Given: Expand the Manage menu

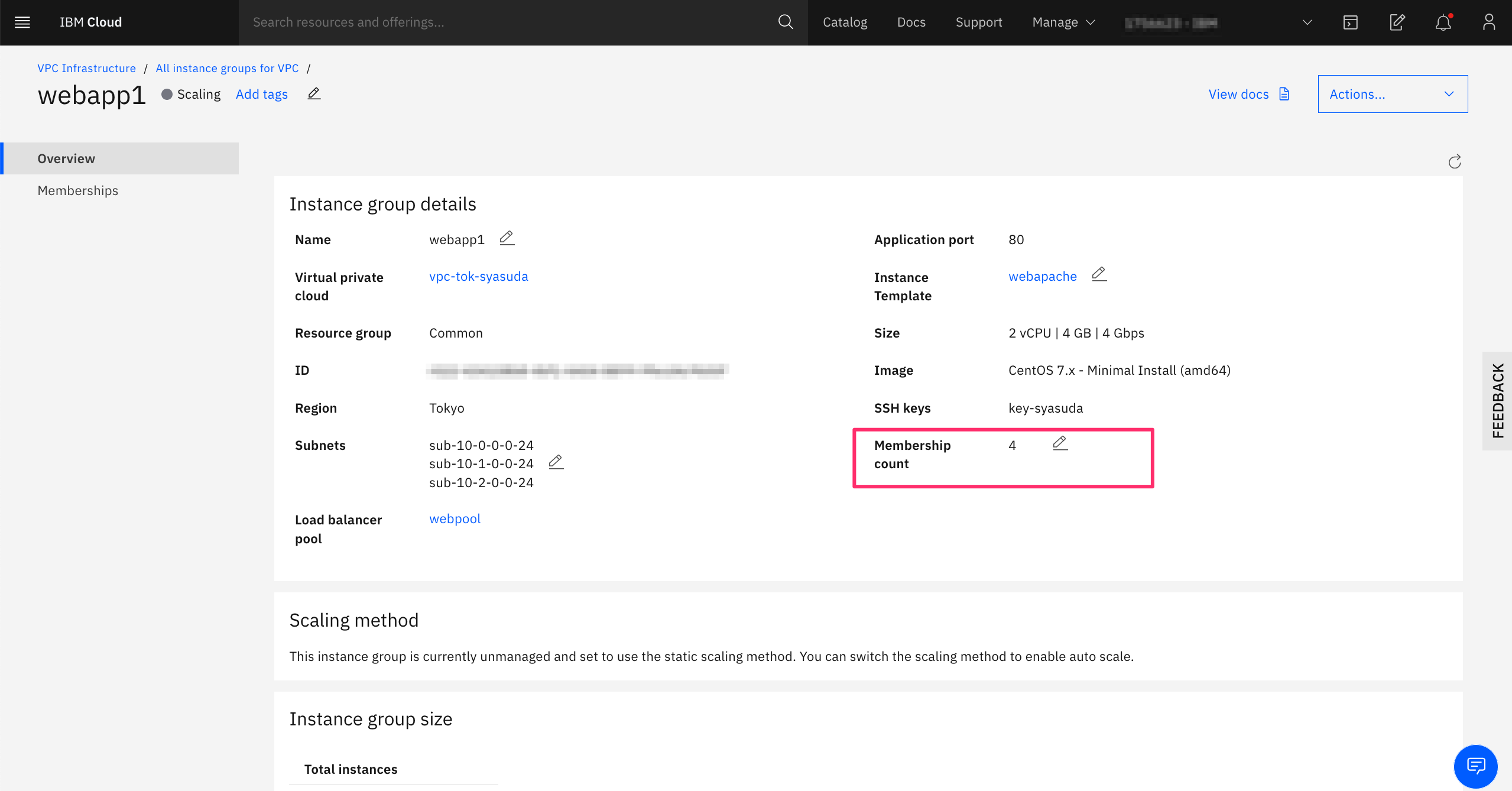Looking at the screenshot, I should pyautogui.click(x=1063, y=22).
